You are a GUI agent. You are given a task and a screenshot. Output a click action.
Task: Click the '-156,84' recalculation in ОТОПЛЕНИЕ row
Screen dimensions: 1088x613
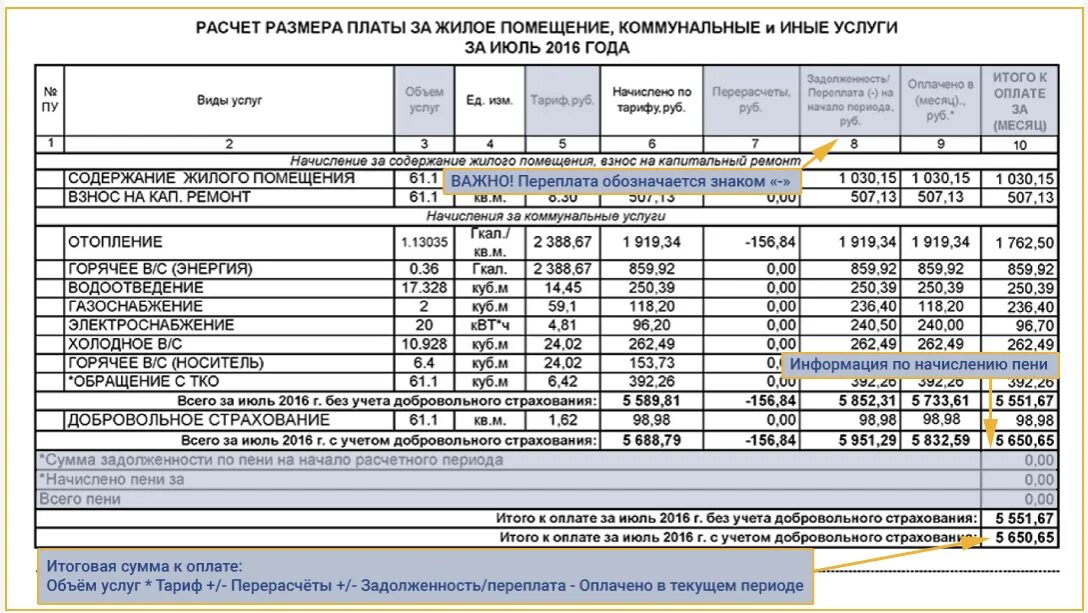point(769,242)
